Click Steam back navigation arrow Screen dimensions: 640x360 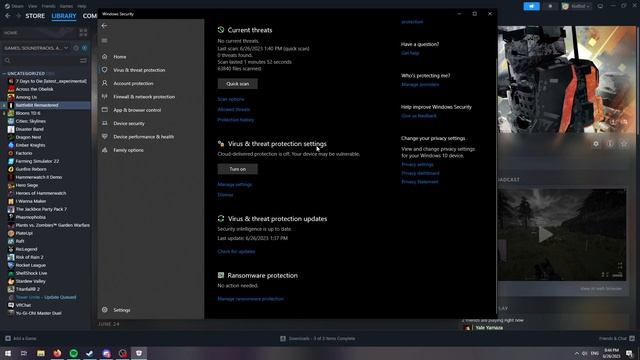pos(8,16)
